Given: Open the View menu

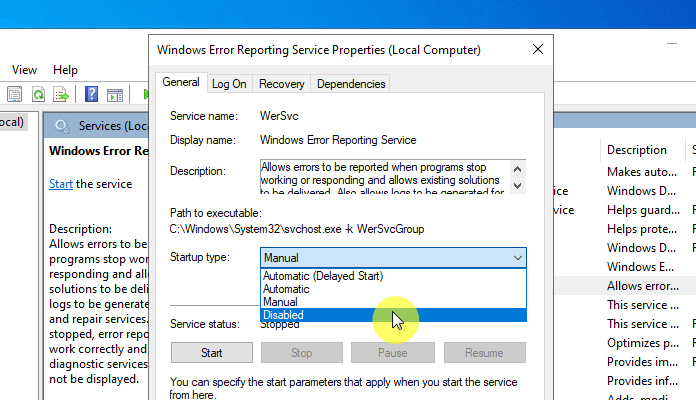Looking at the screenshot, I should coord(24,70).
